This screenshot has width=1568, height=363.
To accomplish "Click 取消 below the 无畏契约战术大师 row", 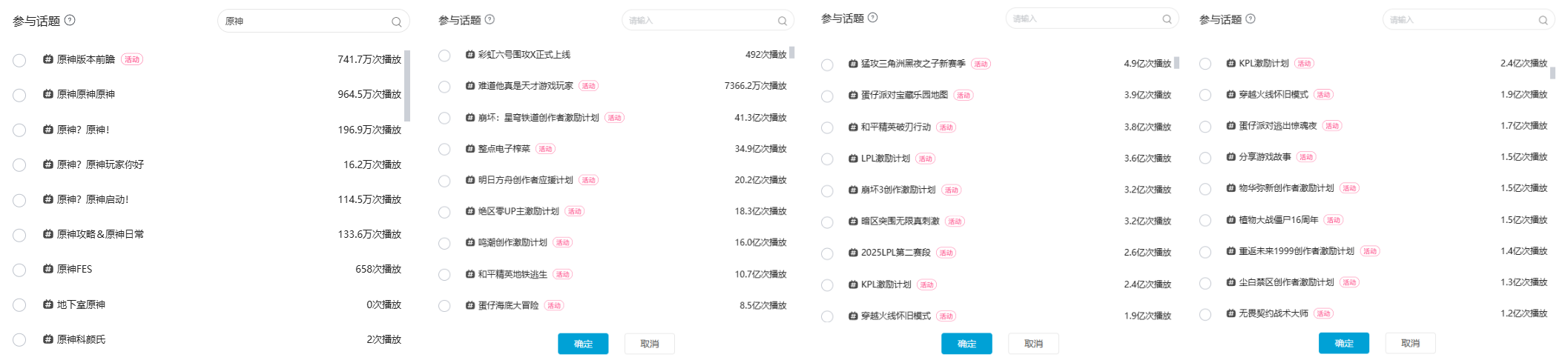I will click(1411, 343).
